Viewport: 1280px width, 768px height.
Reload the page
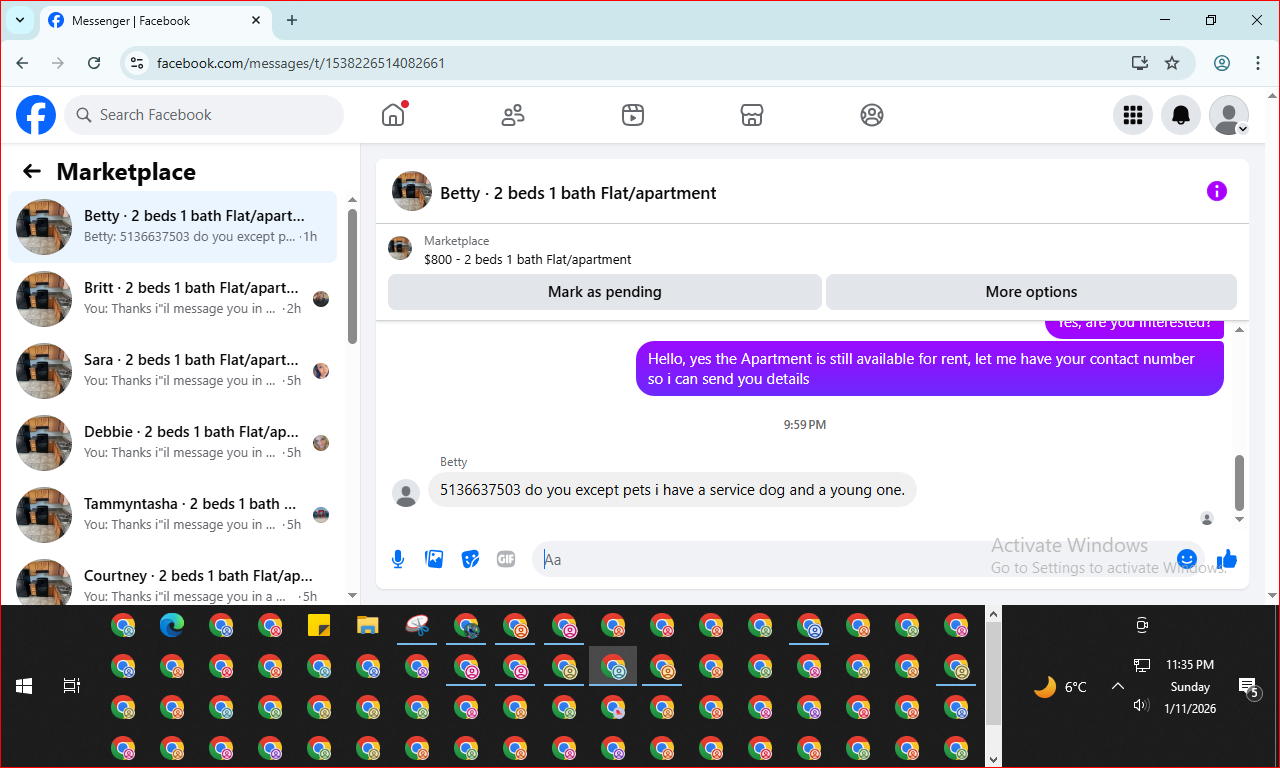[x=94, y=63]
